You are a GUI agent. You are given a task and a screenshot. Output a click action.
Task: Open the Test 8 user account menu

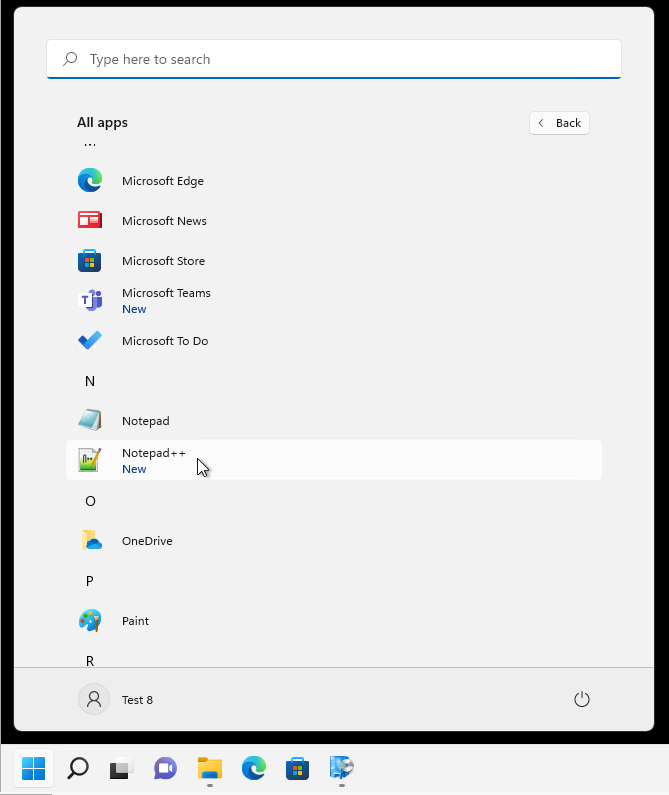click(x=116, y=700)
